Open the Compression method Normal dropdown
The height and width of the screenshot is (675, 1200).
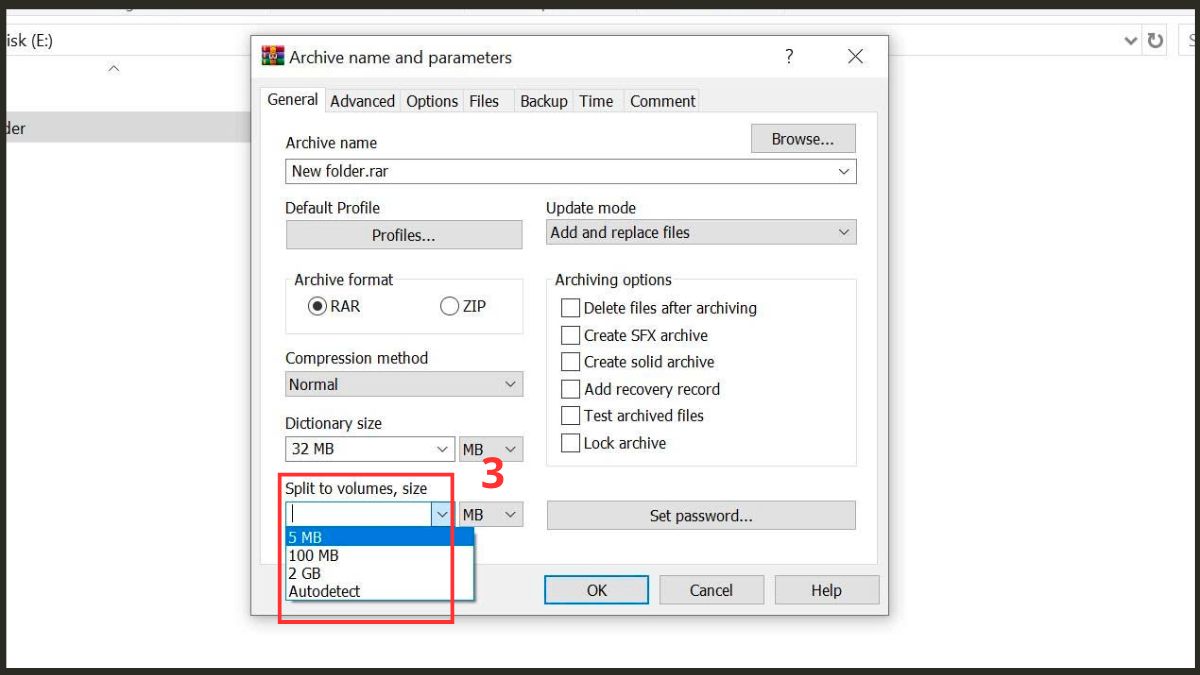tap(404, 384)
